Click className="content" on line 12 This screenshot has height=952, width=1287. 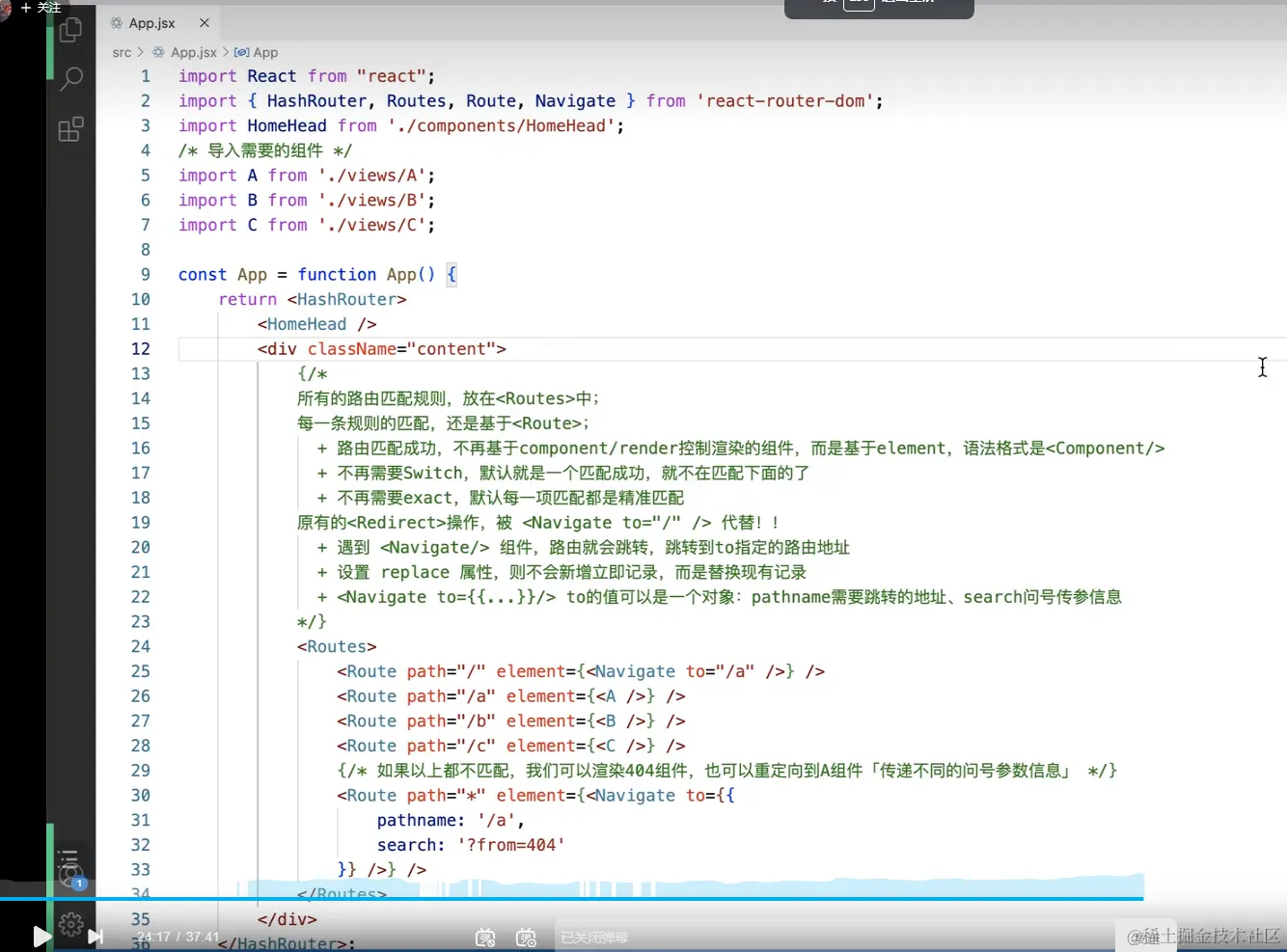click(401, 349)
